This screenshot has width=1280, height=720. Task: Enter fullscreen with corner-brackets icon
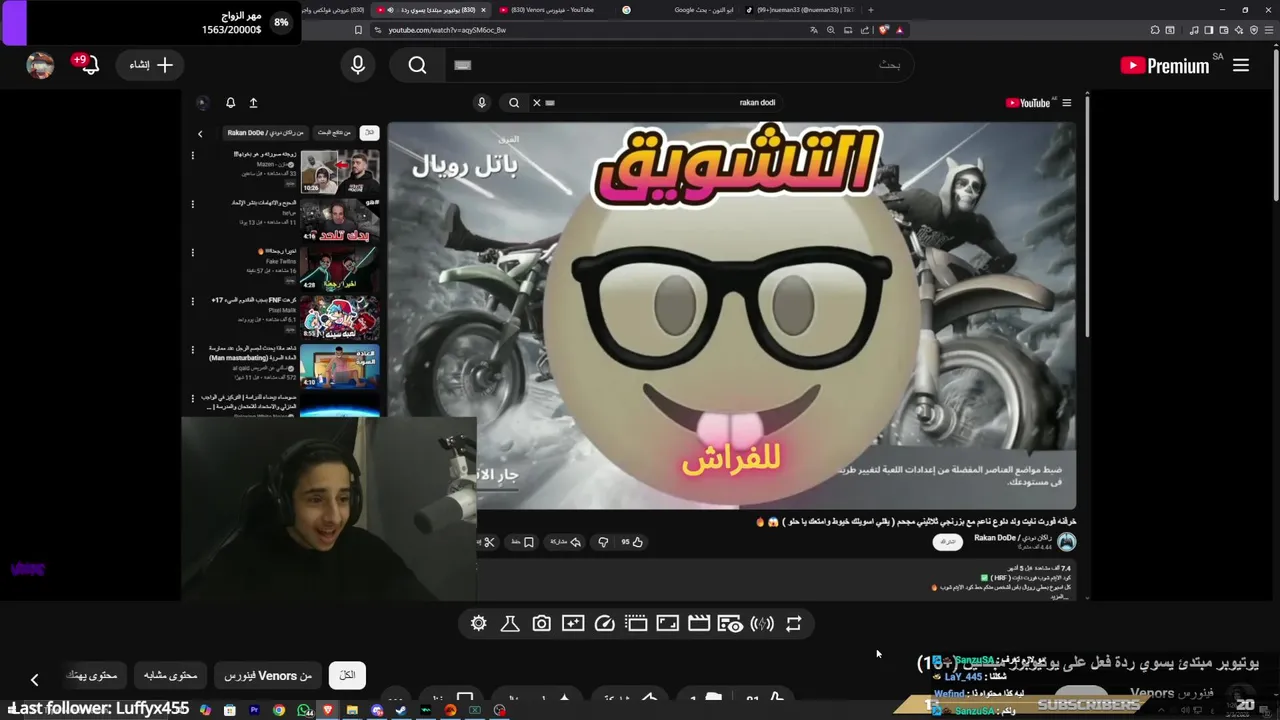(668, 624)
